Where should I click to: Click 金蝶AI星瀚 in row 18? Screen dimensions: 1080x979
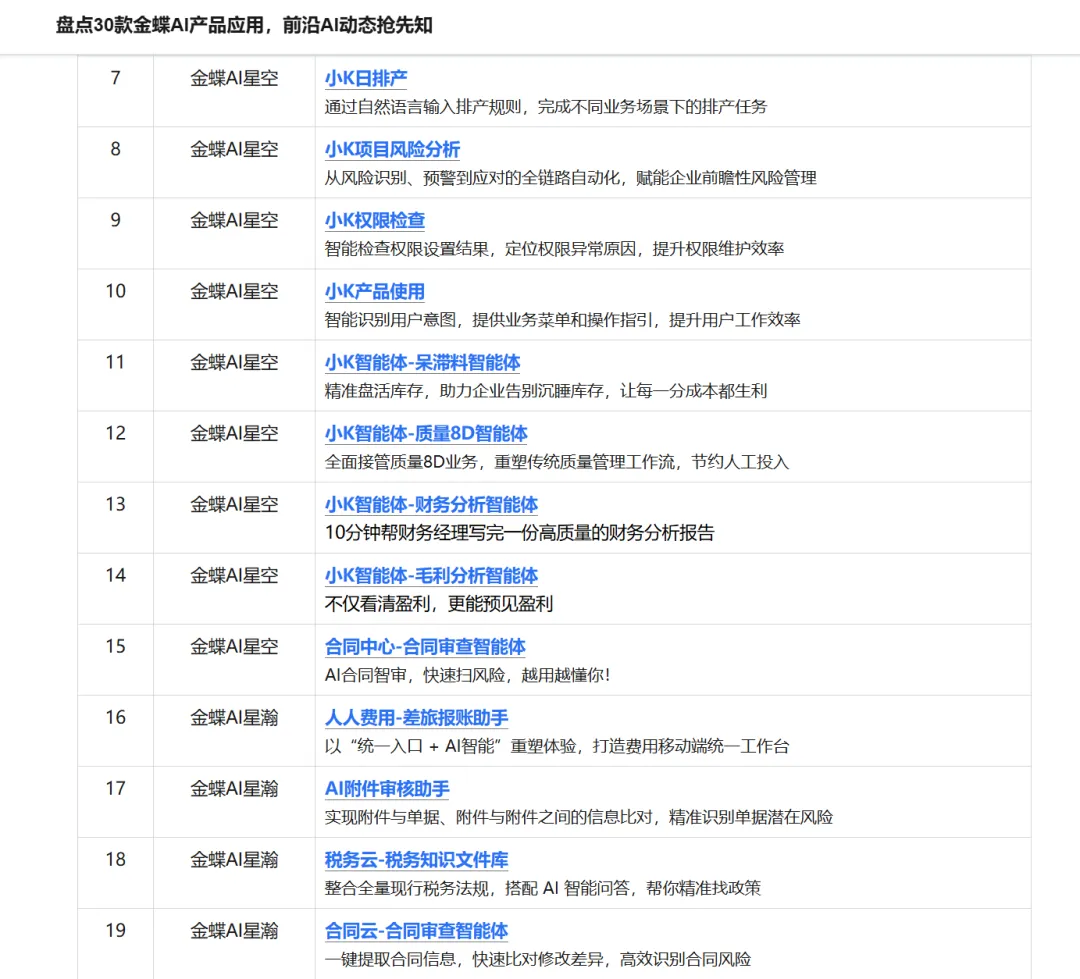(234, 859)
